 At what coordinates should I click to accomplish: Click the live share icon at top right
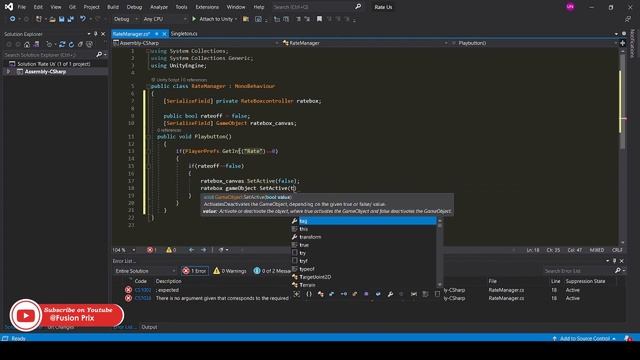point(628,19)
